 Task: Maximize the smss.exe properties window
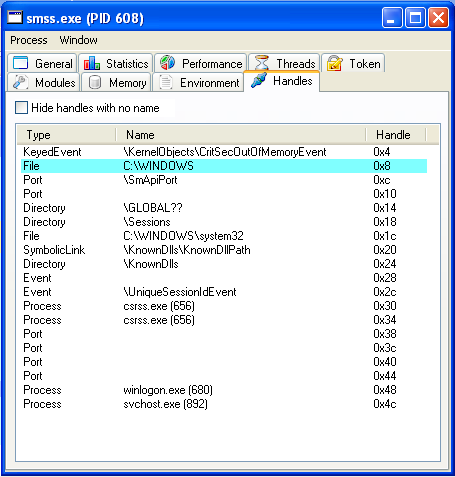coord(415,18)
